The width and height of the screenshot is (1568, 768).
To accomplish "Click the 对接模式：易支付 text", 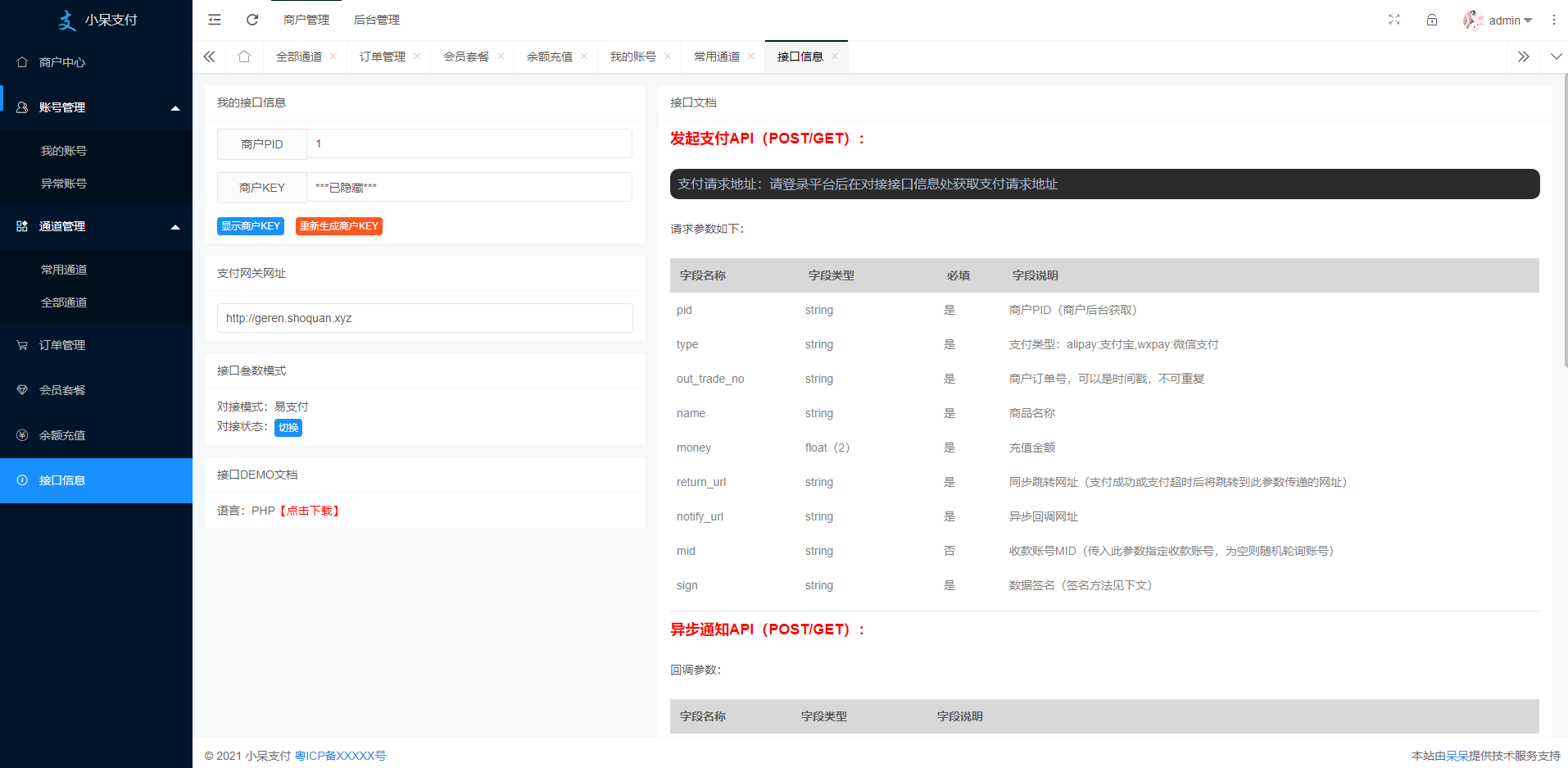I will pyautogui.click(x=263, y=407).
